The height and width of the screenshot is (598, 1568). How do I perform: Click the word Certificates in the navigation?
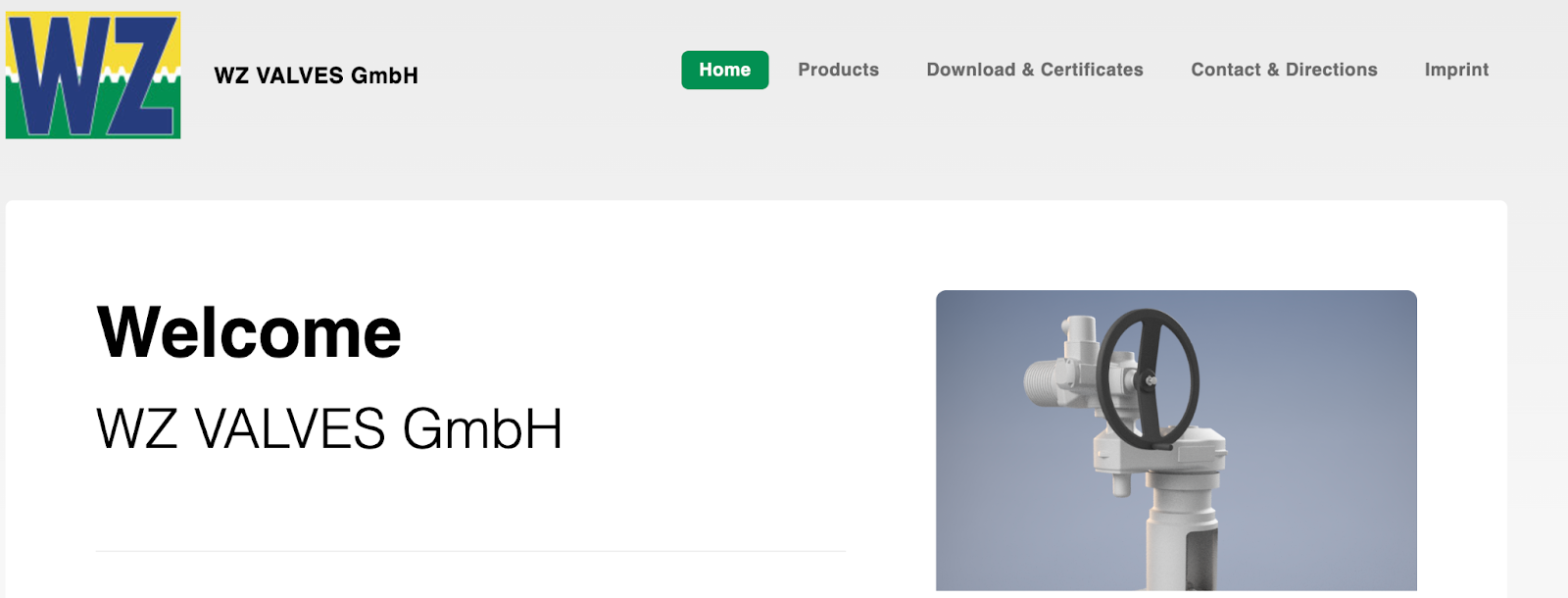click(1092, 70)
